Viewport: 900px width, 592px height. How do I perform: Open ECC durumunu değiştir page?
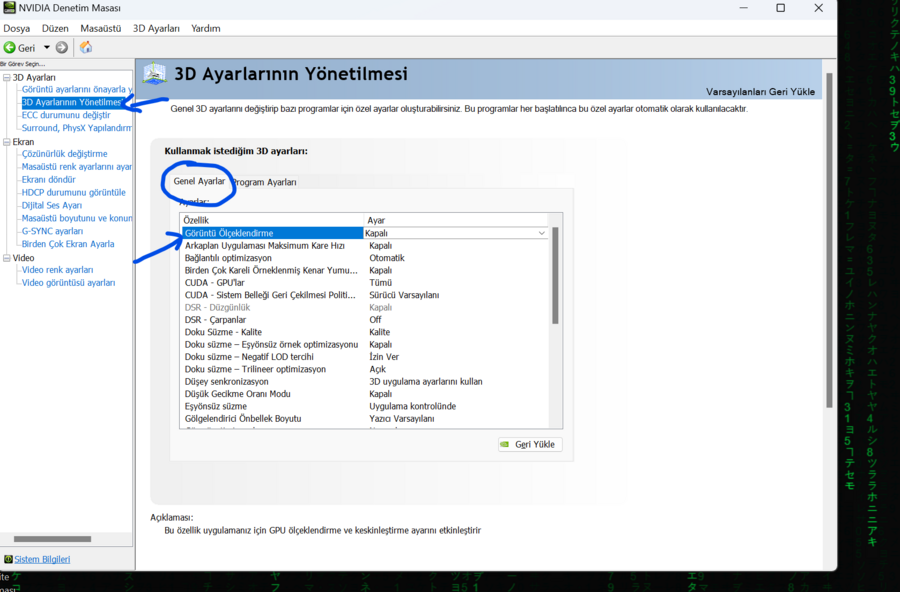(66, 115)
